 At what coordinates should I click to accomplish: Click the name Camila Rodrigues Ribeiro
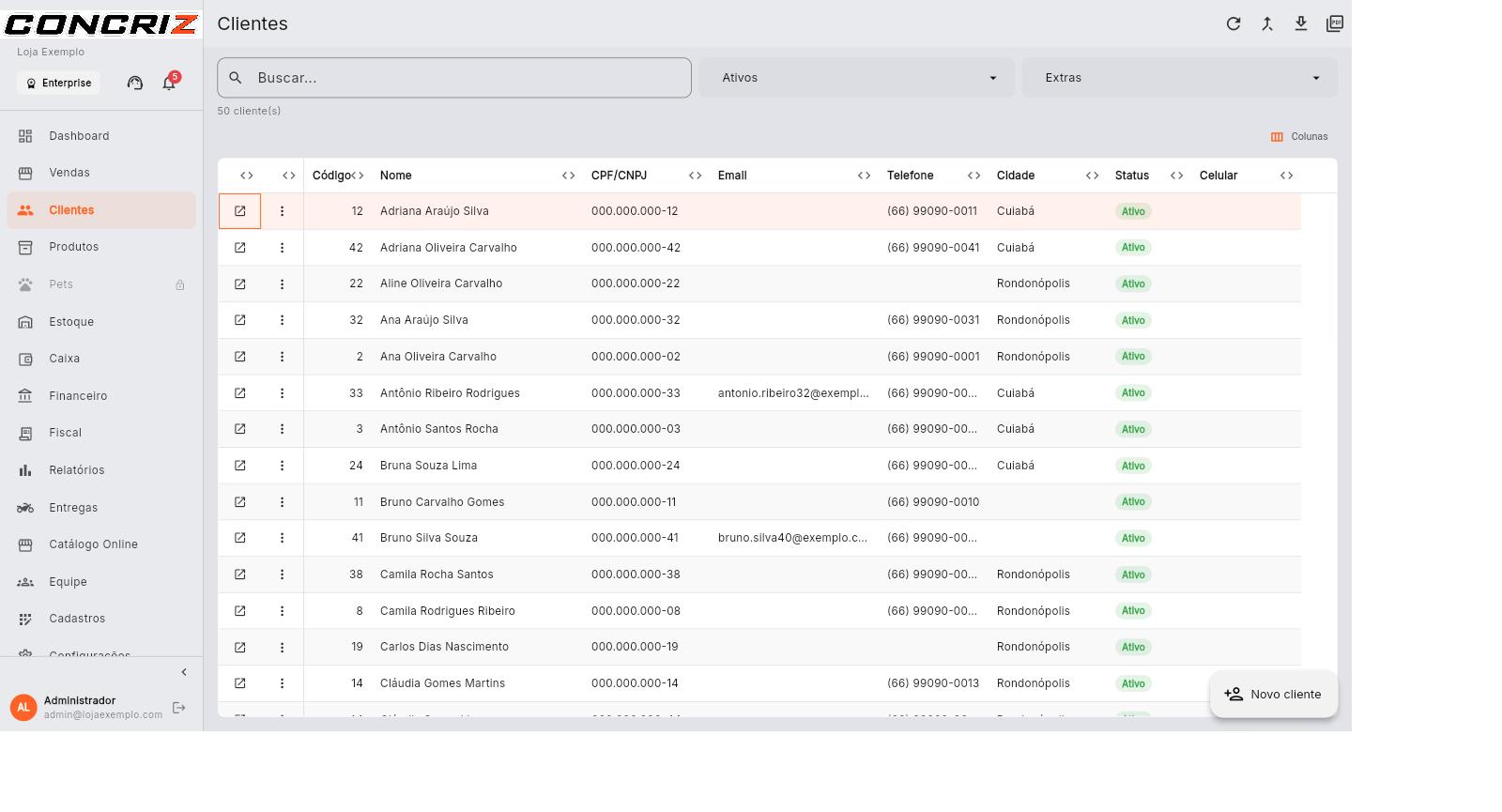coord(448,611)
